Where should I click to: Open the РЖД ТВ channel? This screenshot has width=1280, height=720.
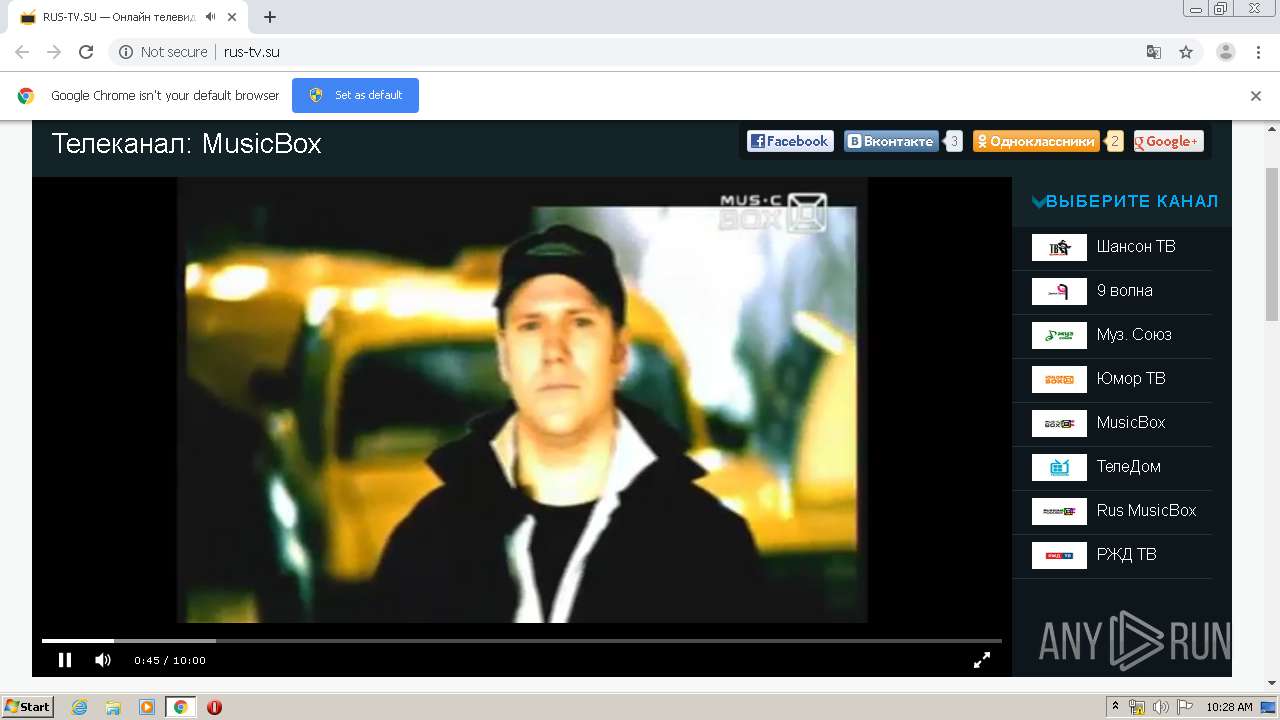tap(1126, 555)
